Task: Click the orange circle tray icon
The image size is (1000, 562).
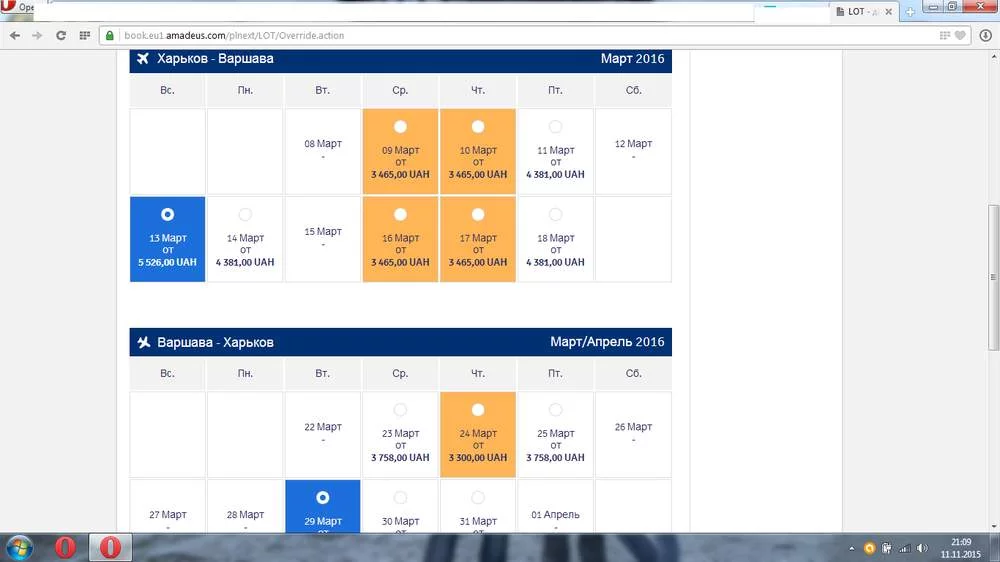Action: click(x=869, y=548)
